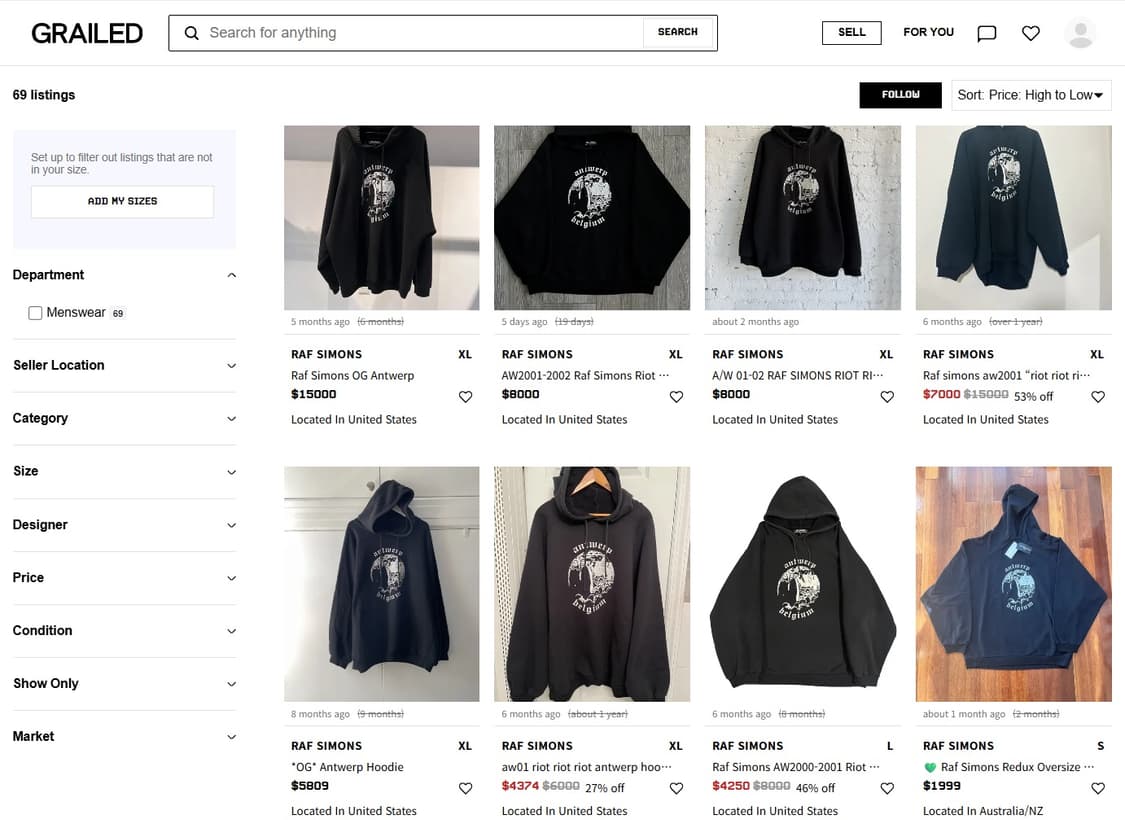
Task: Click the SELL button
Action: pyautogui.click(x=851, y=32)
